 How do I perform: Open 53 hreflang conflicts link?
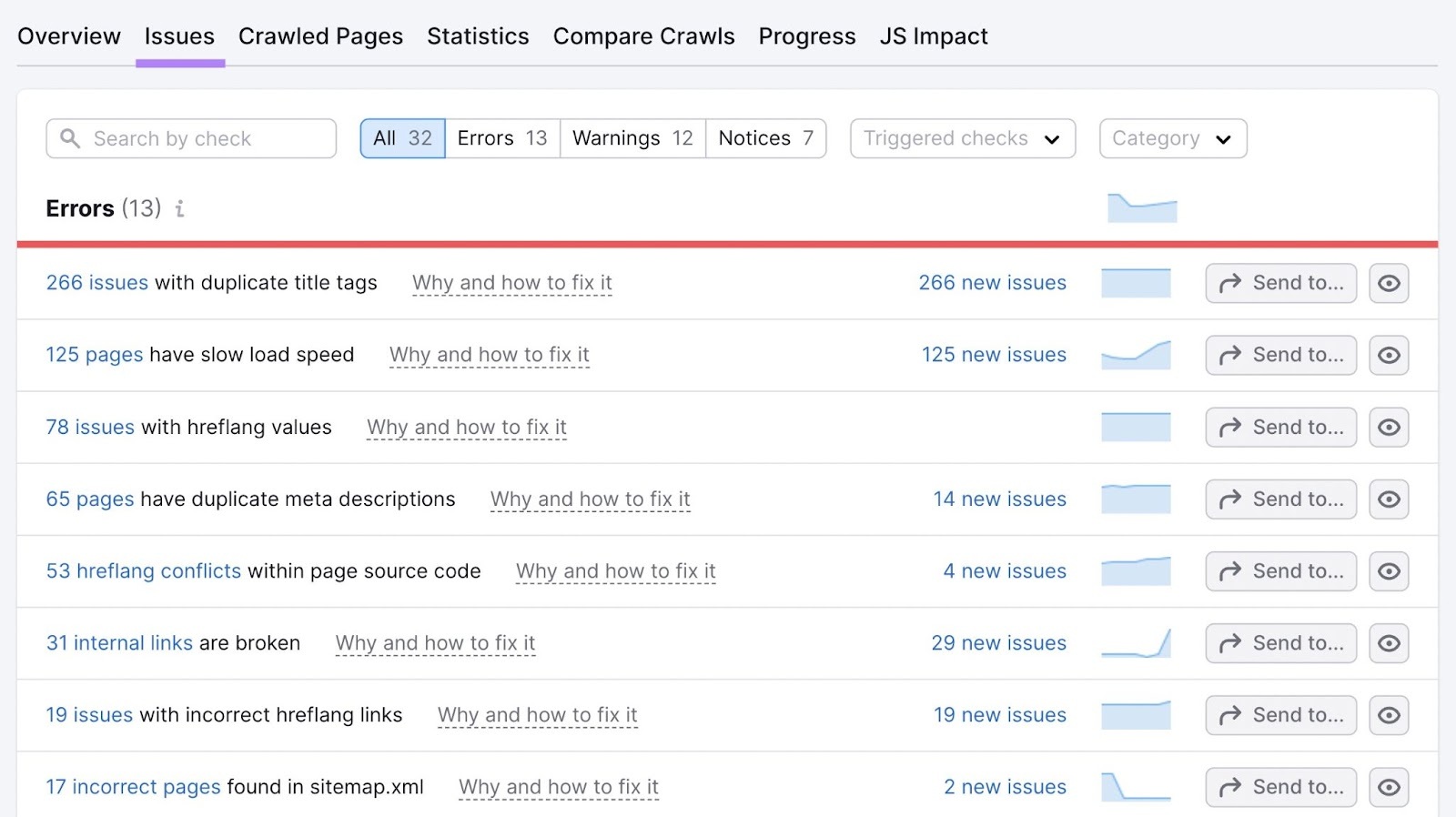[x=144, y=571]
